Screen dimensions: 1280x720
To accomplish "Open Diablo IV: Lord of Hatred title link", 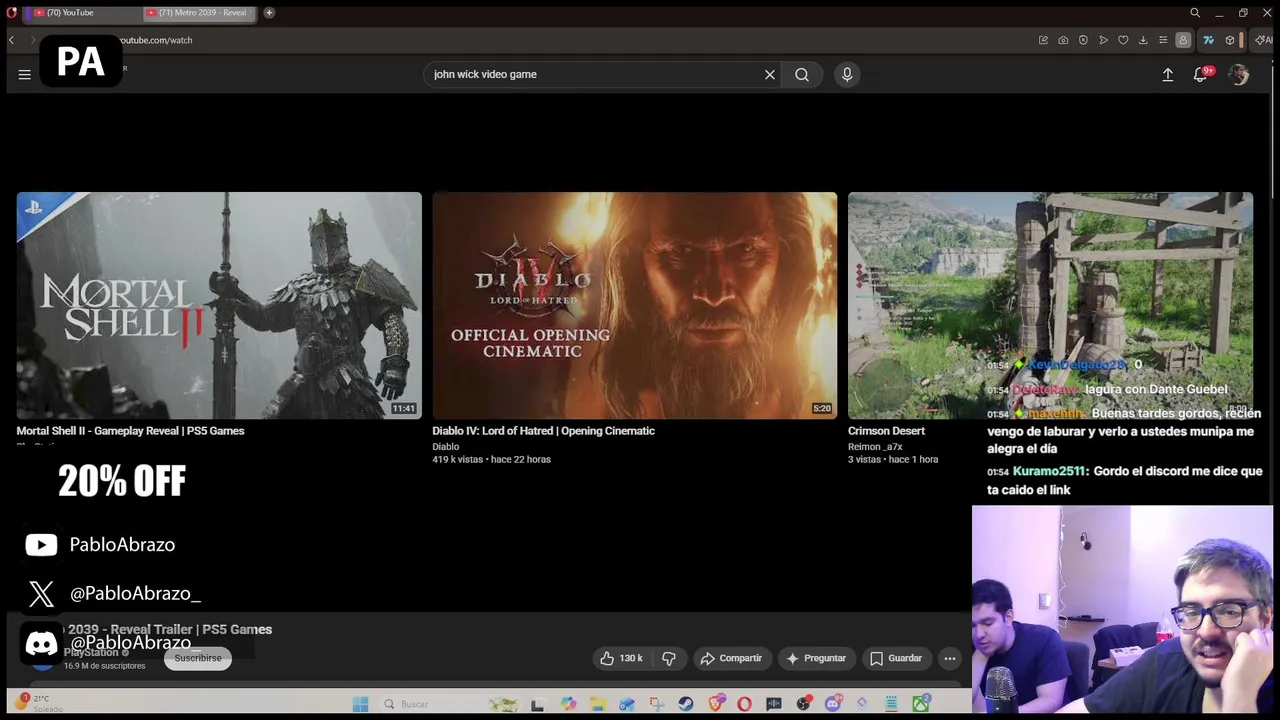I will [x=543, y=431].
